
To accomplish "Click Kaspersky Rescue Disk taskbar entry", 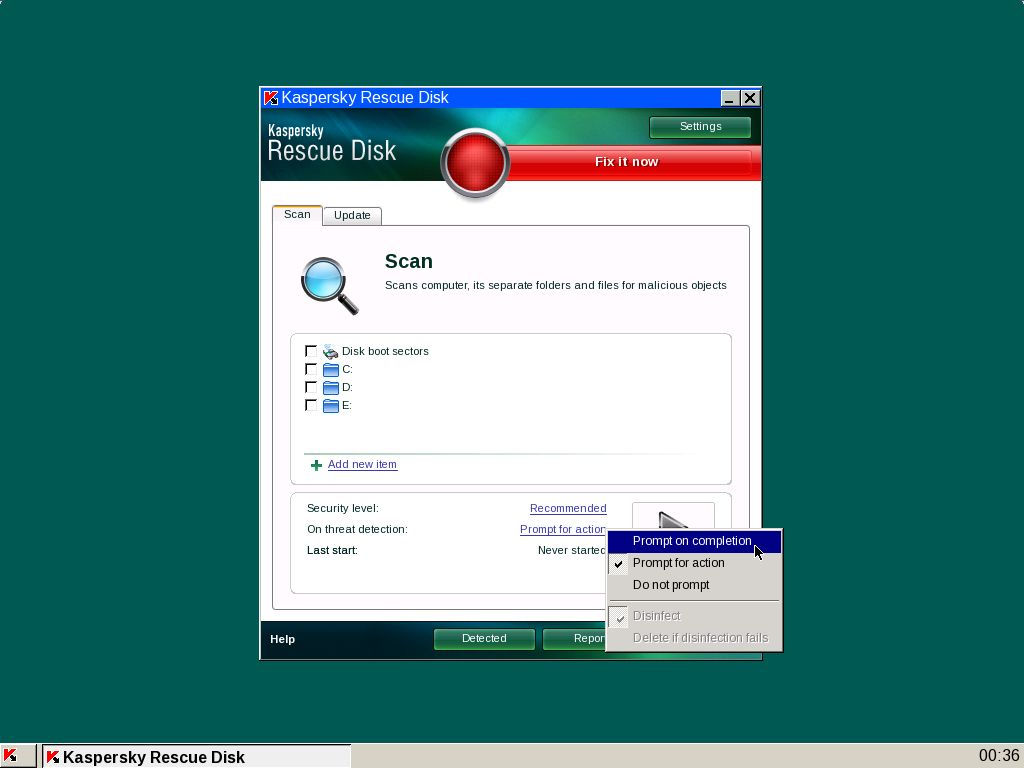I will pos(197,756).
